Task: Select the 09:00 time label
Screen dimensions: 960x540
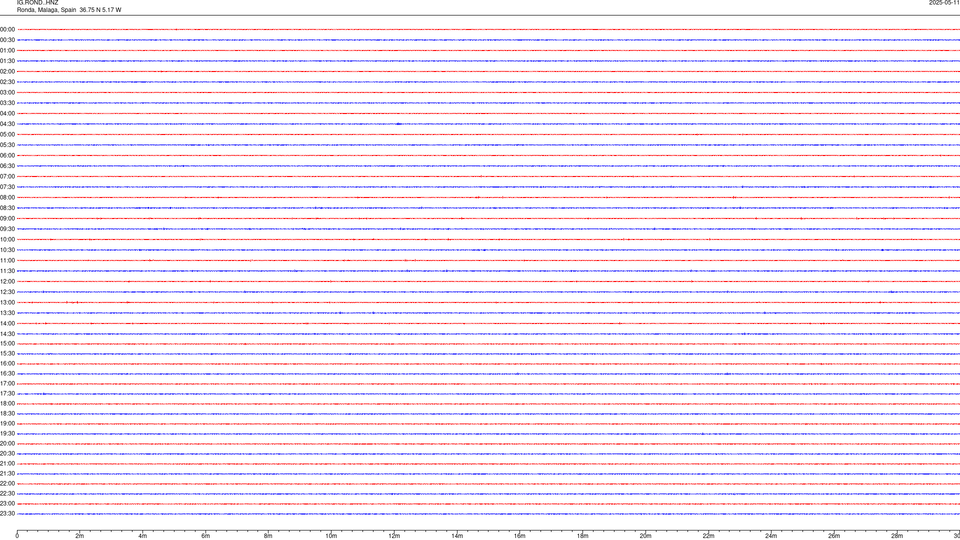Action: pyautogui.click(x=7, y=218)
